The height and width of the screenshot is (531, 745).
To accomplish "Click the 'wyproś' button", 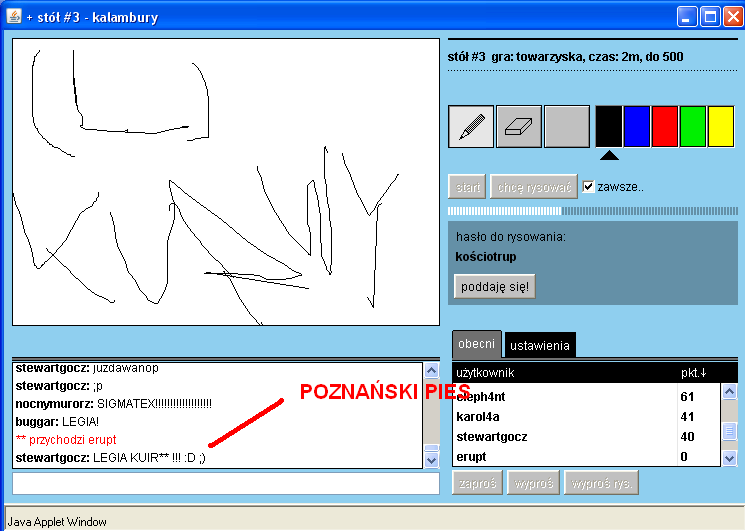I will click(534, 483).
